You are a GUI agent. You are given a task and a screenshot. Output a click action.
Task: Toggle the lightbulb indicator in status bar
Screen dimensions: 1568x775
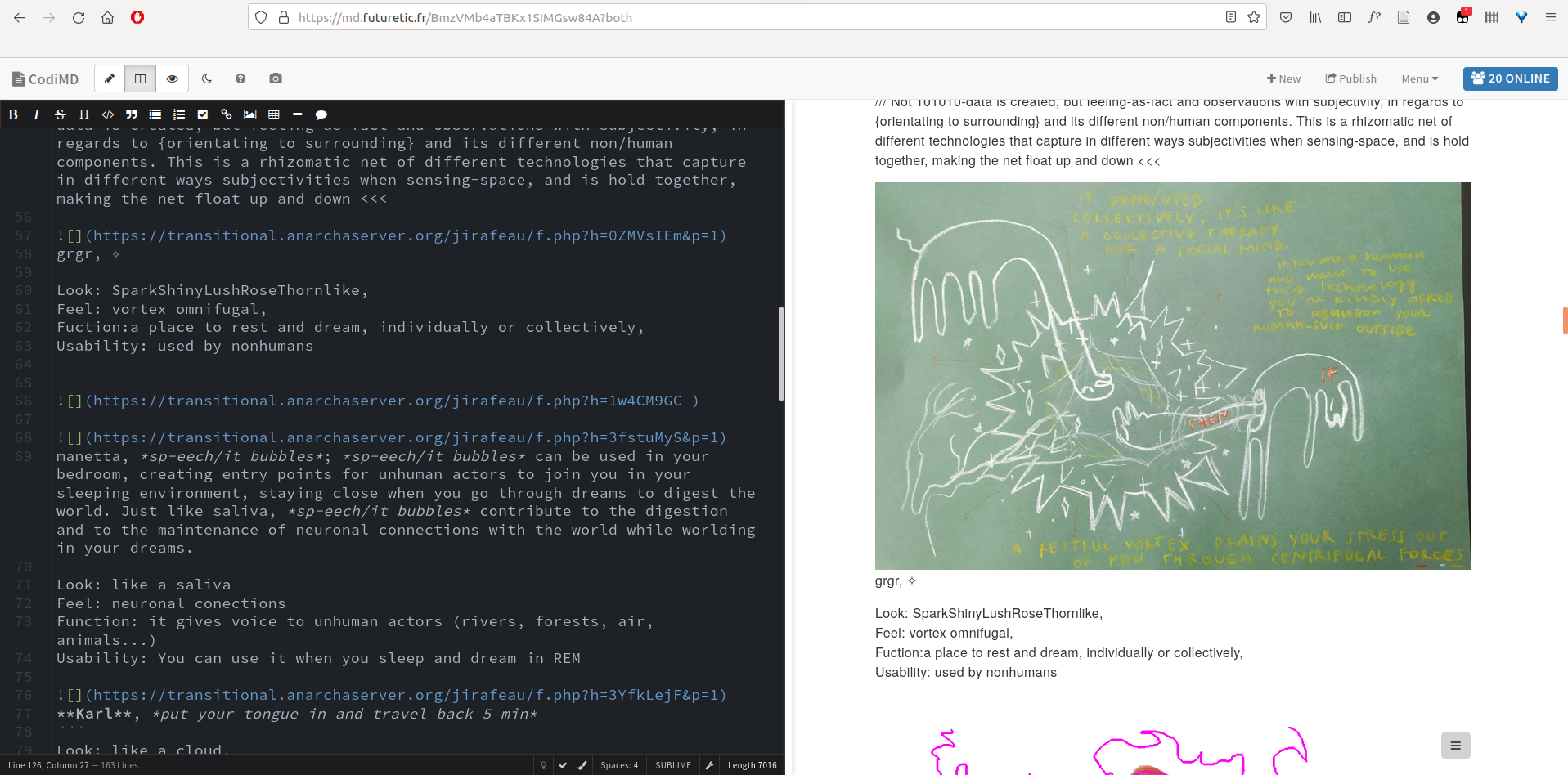point(543,765)
